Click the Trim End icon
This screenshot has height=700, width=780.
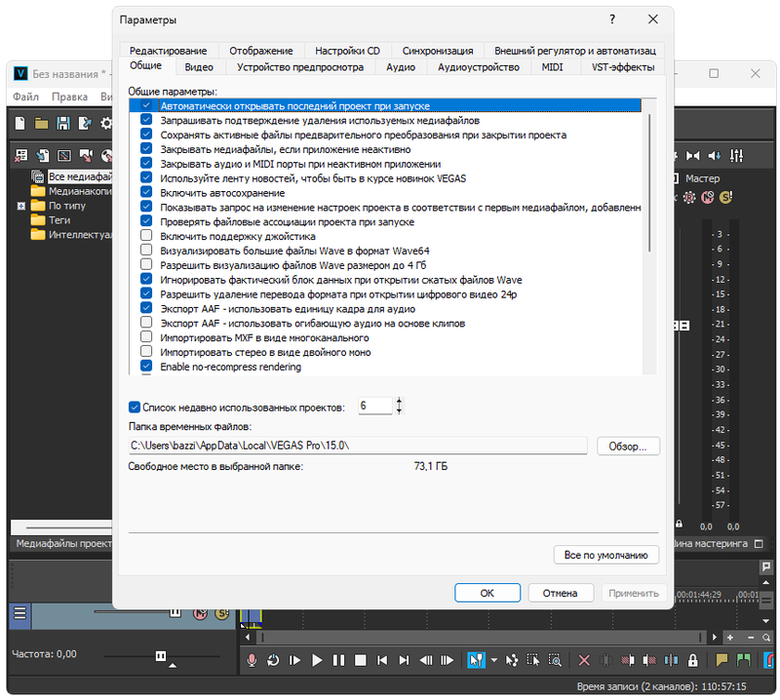coord(649,660)
